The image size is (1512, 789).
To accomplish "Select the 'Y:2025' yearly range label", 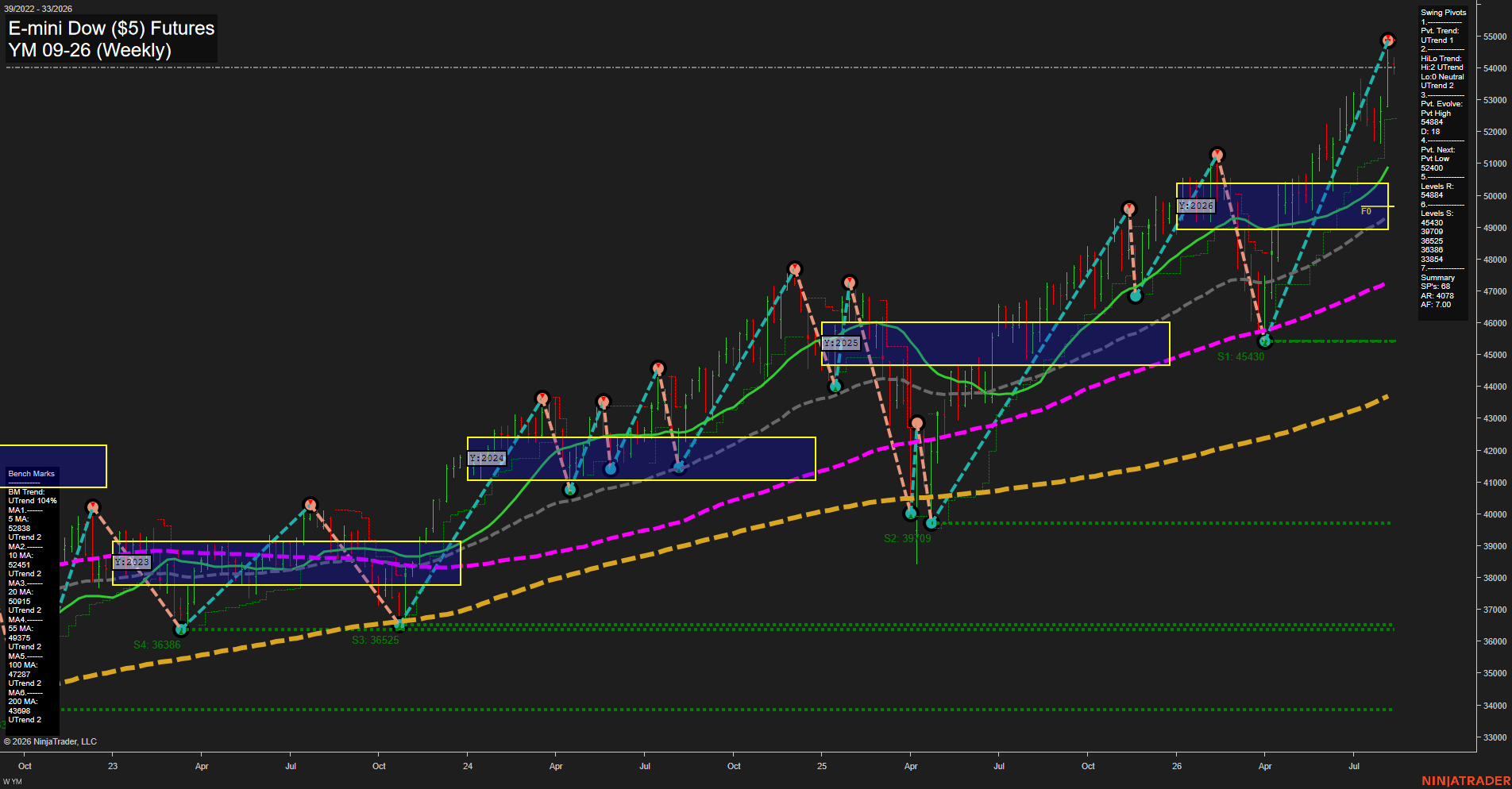I will [x=841, y=343].
